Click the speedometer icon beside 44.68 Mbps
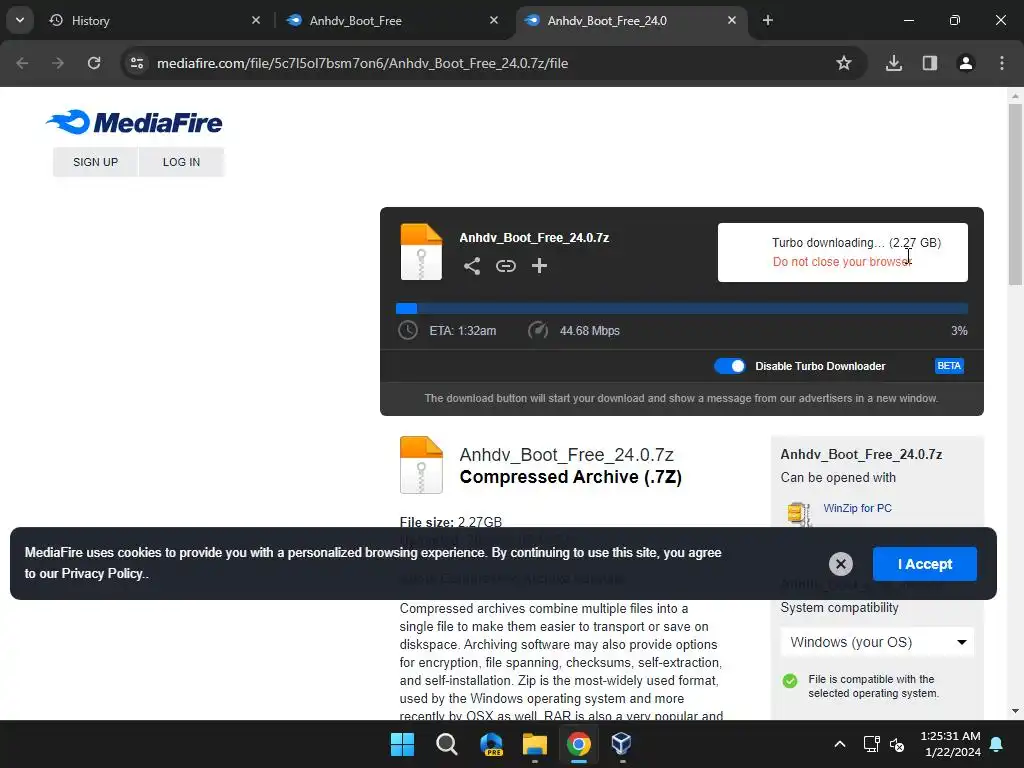The height and width of the screenshot is (768, 1024). [x=537, y=330]
